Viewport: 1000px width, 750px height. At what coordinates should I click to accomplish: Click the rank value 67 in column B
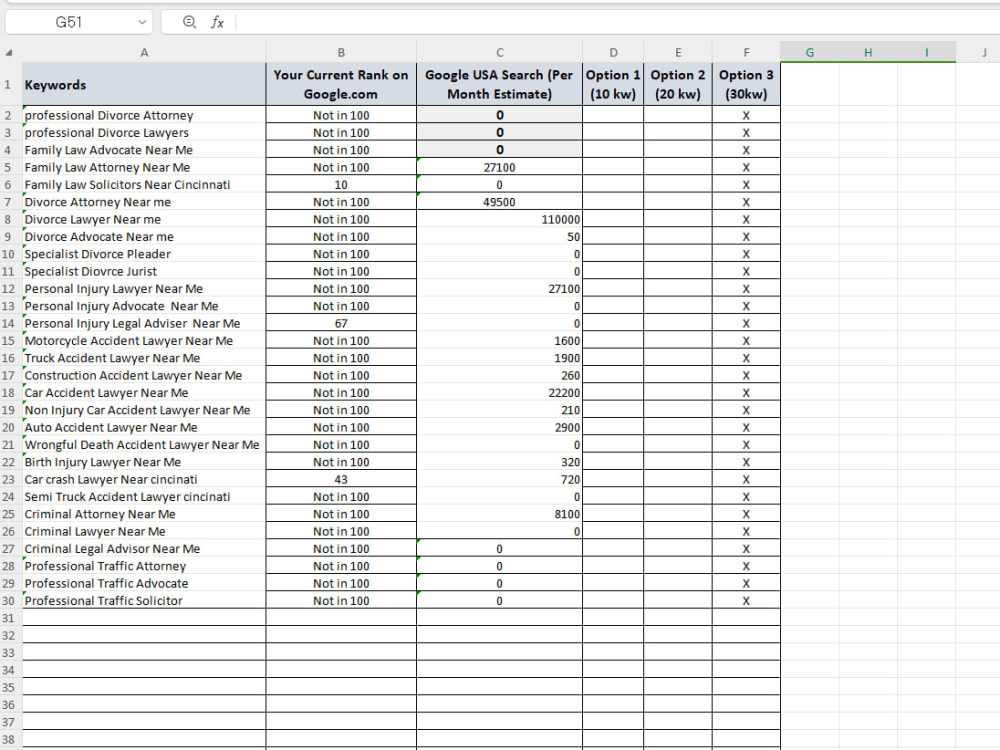[x=341, y=323]
